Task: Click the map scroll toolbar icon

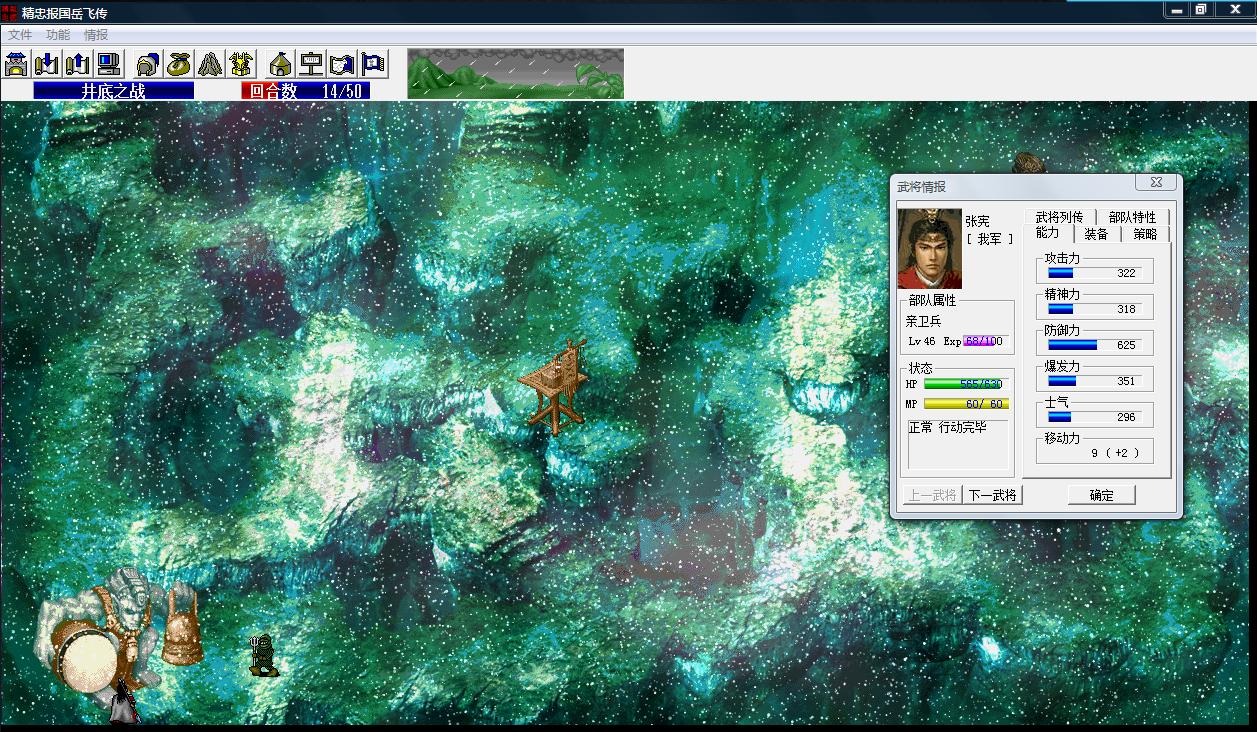Action: (x=343, y=64)
